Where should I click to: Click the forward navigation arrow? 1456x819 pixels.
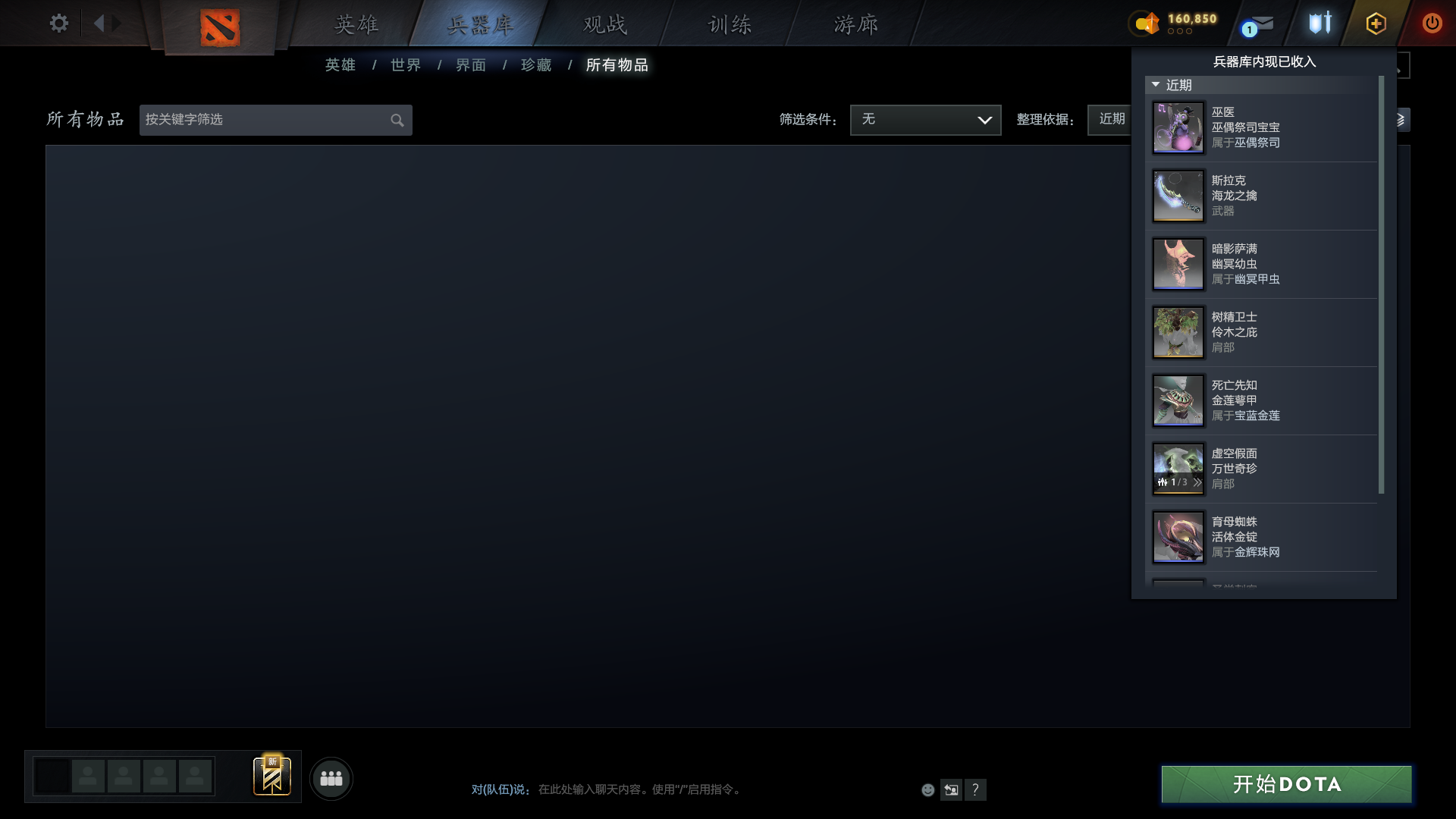pyautogui.click(x=116, y=23)
